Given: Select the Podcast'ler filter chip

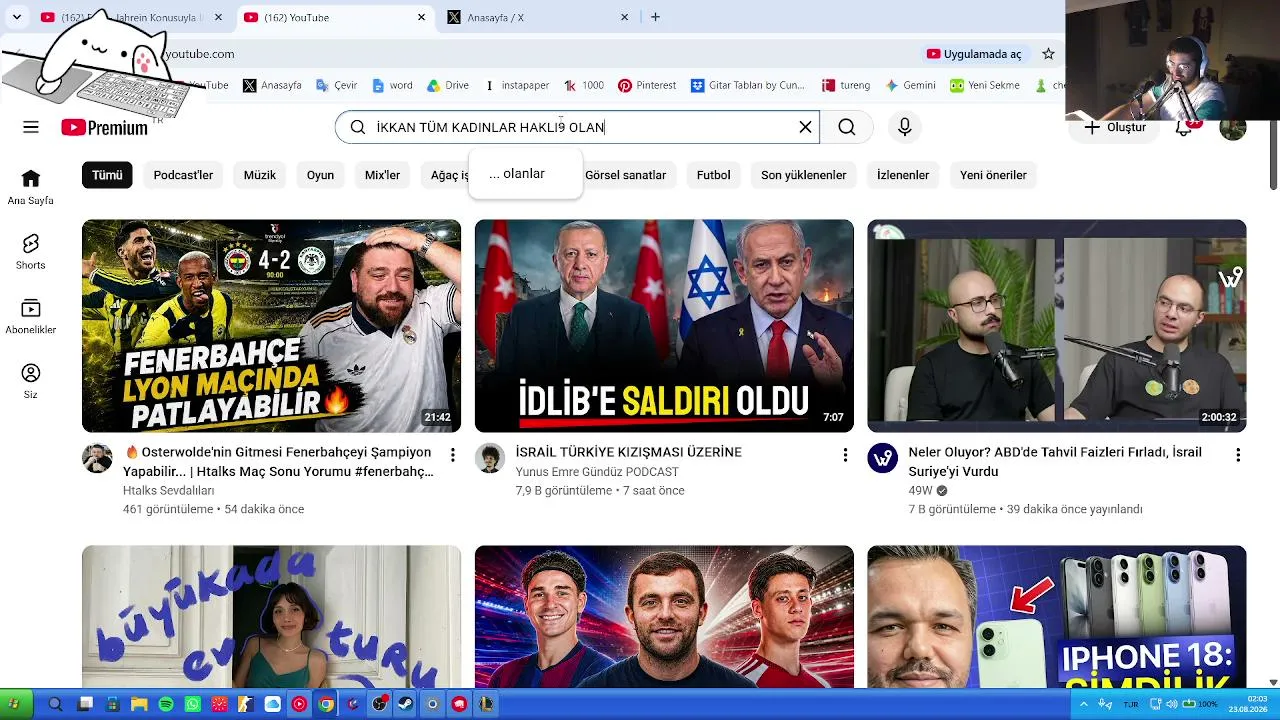Looking at the screenshot, I should tap(183, 175).
